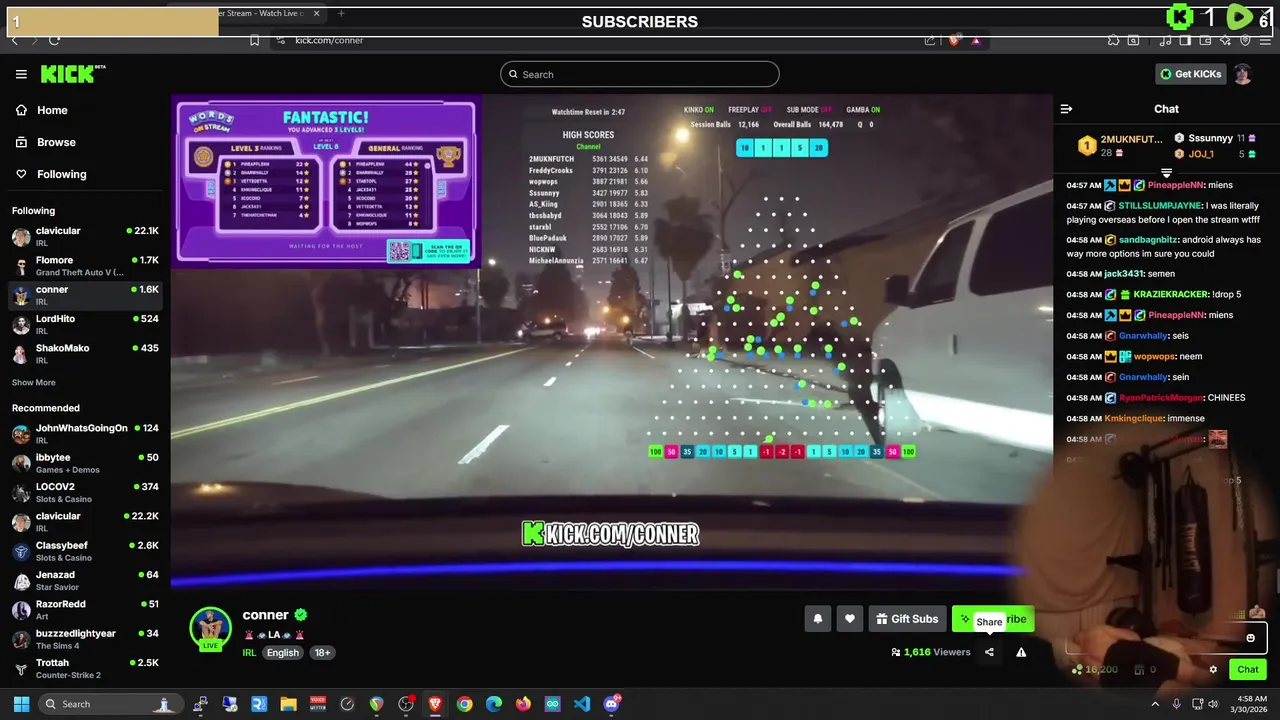Click the IRL category link
The height and width of the screenshot is (720, 1280).
pyautogui.click(x=249, y=652)
